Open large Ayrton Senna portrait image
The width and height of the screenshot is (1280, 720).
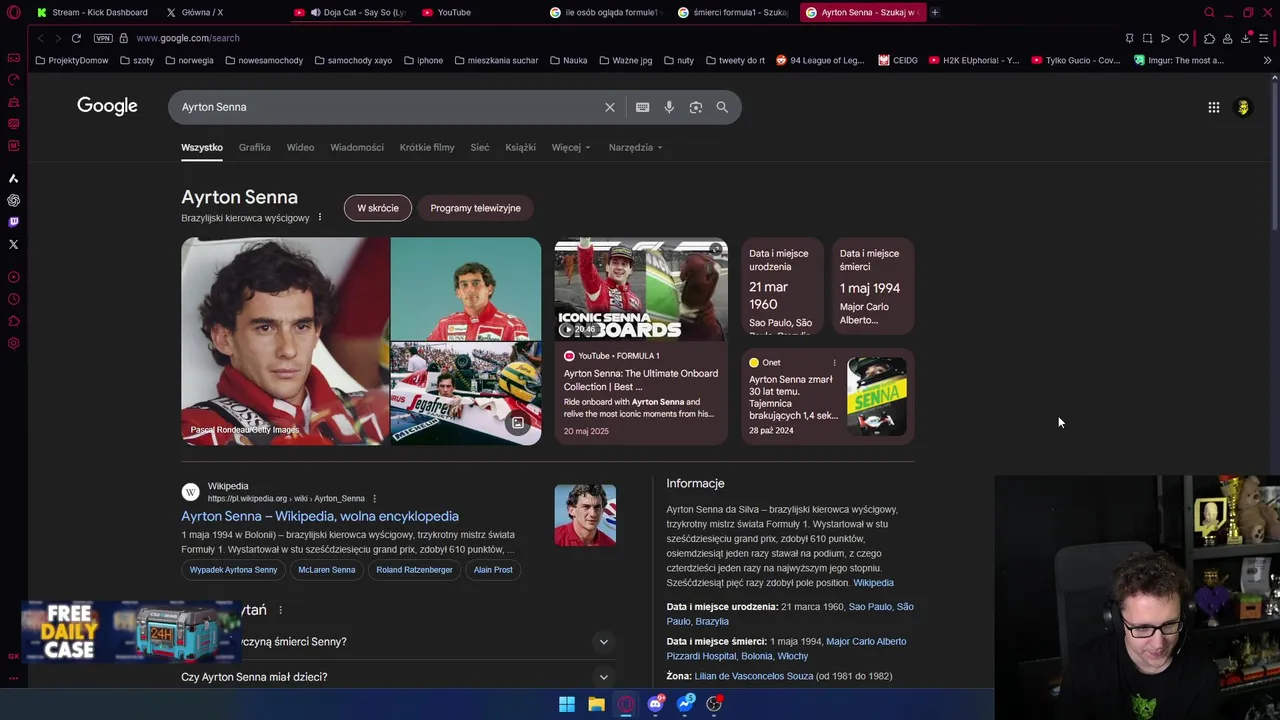[285, 341]
